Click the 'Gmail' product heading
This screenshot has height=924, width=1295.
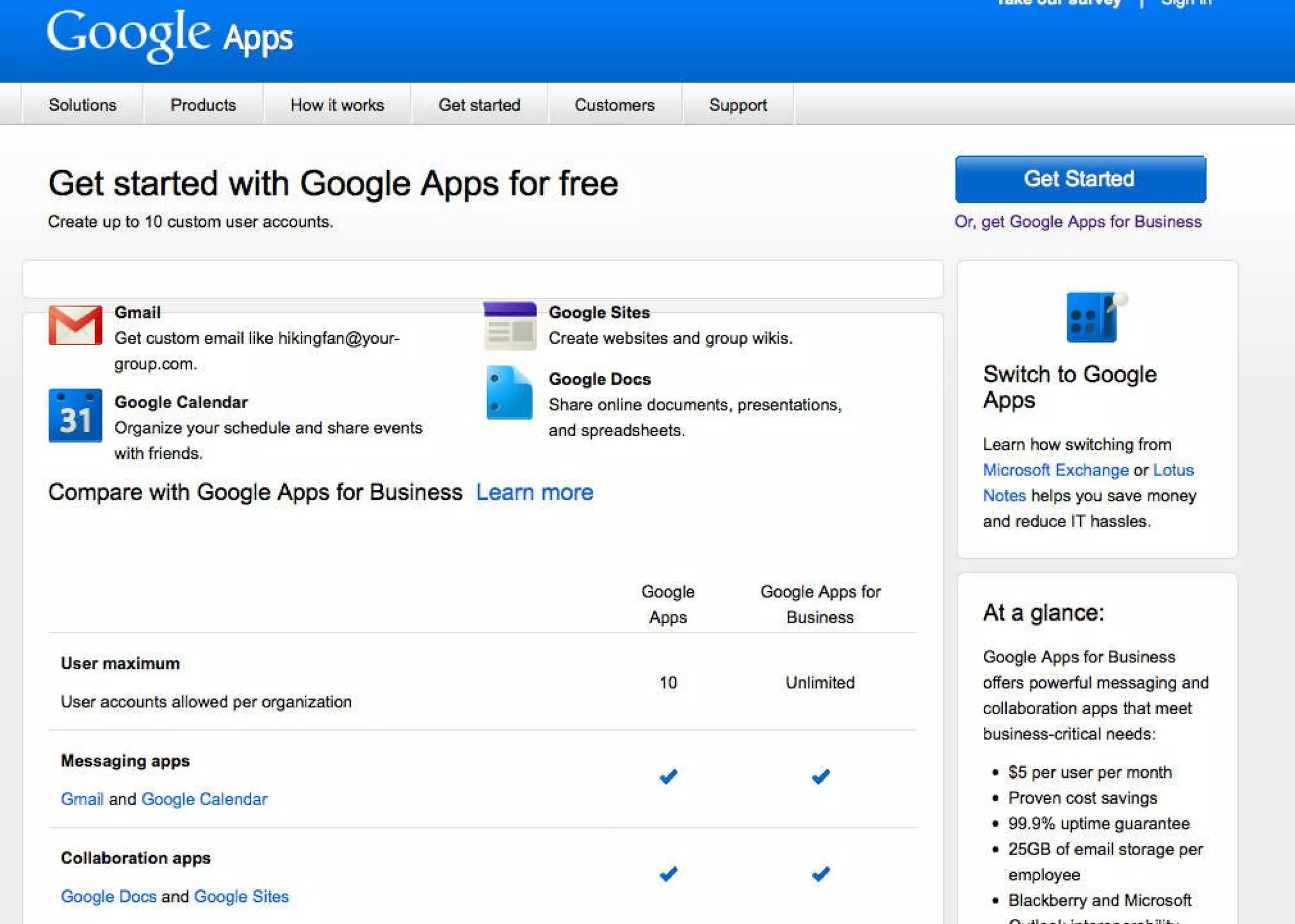137,312
